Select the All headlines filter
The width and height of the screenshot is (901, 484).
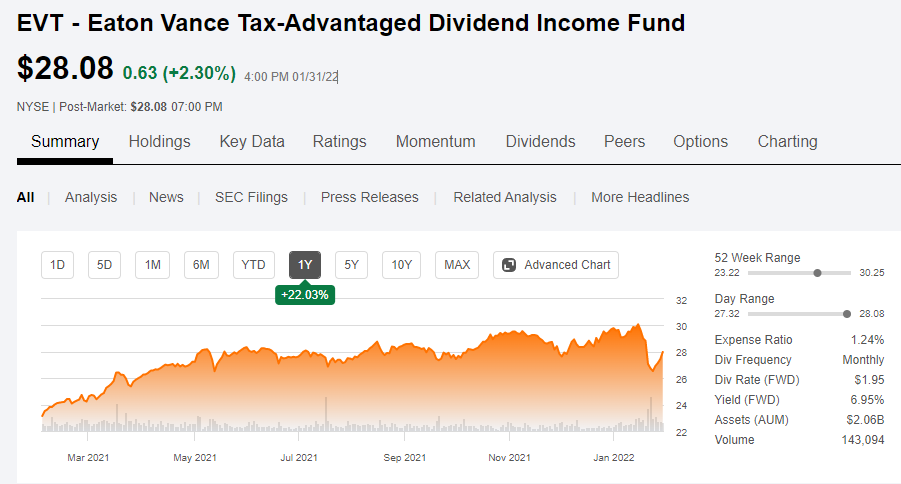click(25, 197)
